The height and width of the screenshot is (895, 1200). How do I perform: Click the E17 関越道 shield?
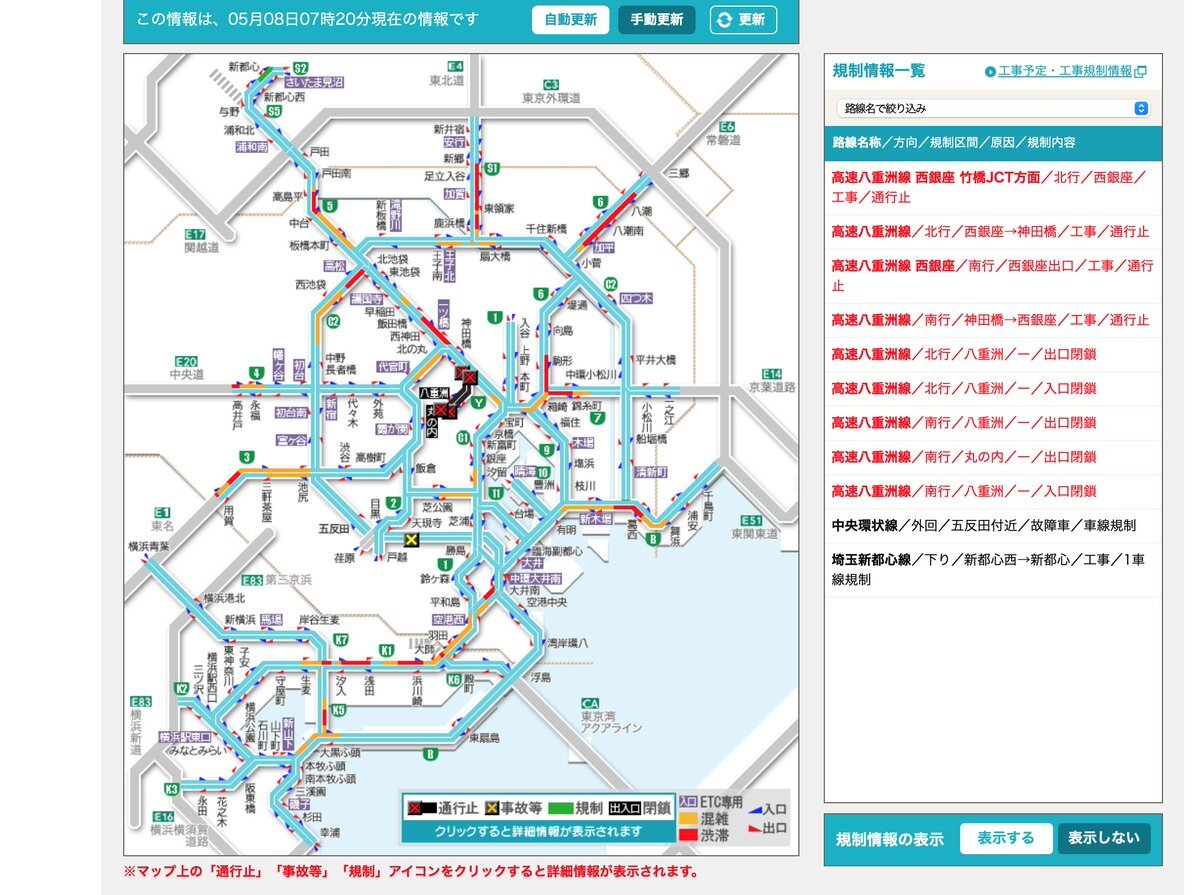coord(196,234)
